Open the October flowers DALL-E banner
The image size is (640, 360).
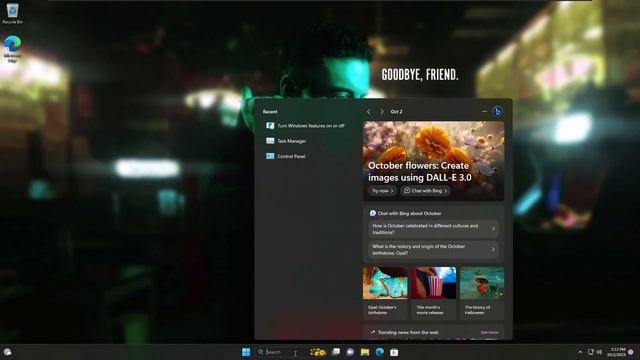(433, 161)
